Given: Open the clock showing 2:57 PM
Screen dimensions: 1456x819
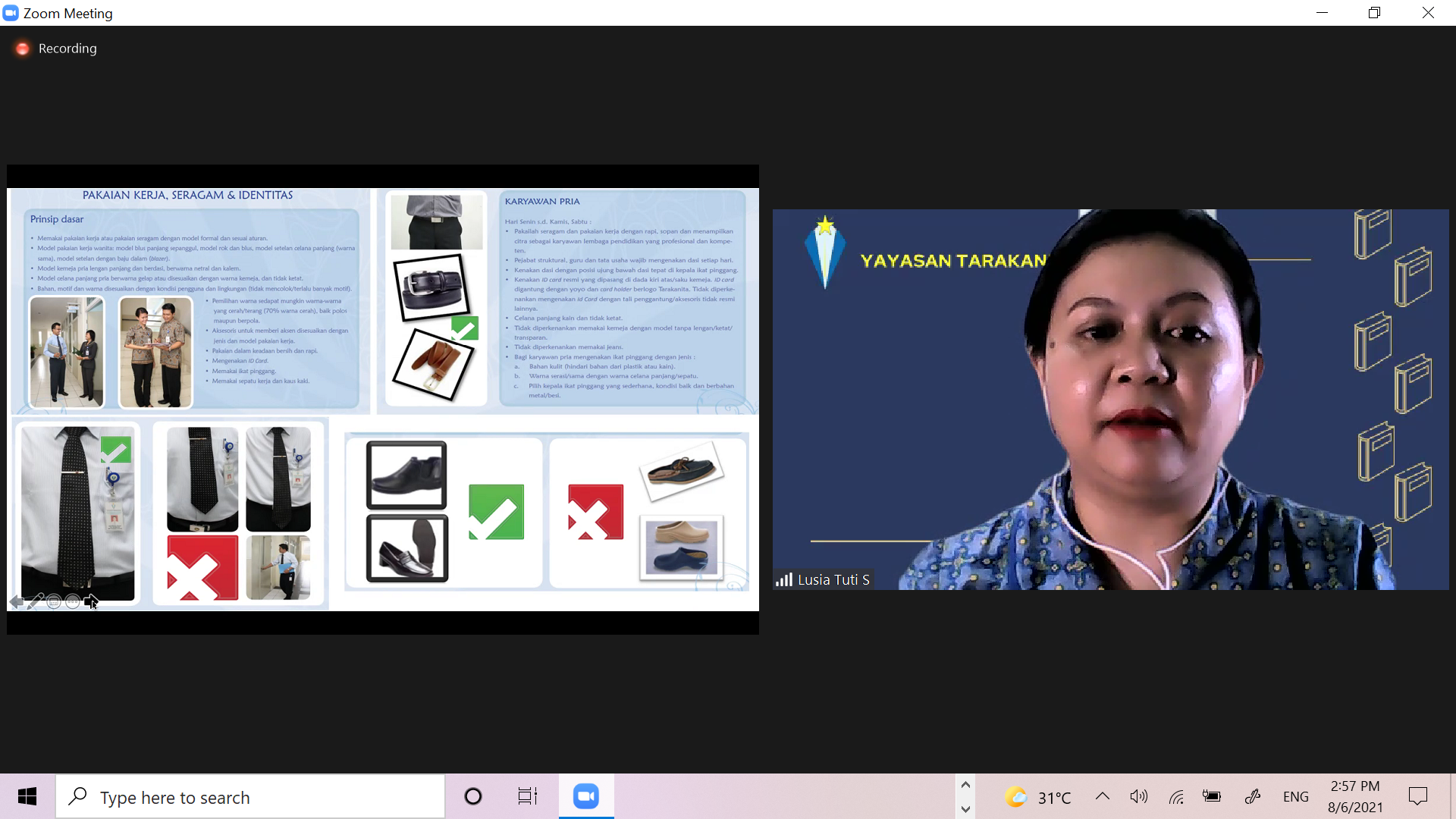Looking at the screenshot, I should tap(1354, 796).
